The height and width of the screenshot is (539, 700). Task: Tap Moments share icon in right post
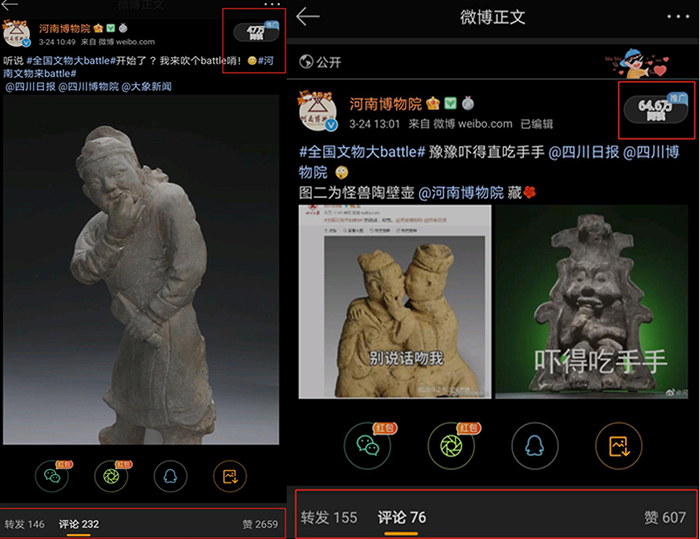click(451, 445)
